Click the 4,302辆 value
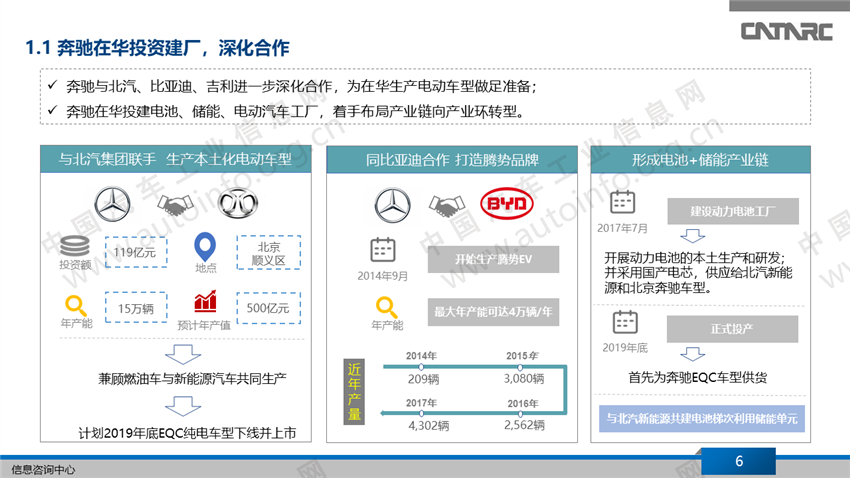Image resolution: width=850 pixels, height=478 pixels. (x=429, y=425)
